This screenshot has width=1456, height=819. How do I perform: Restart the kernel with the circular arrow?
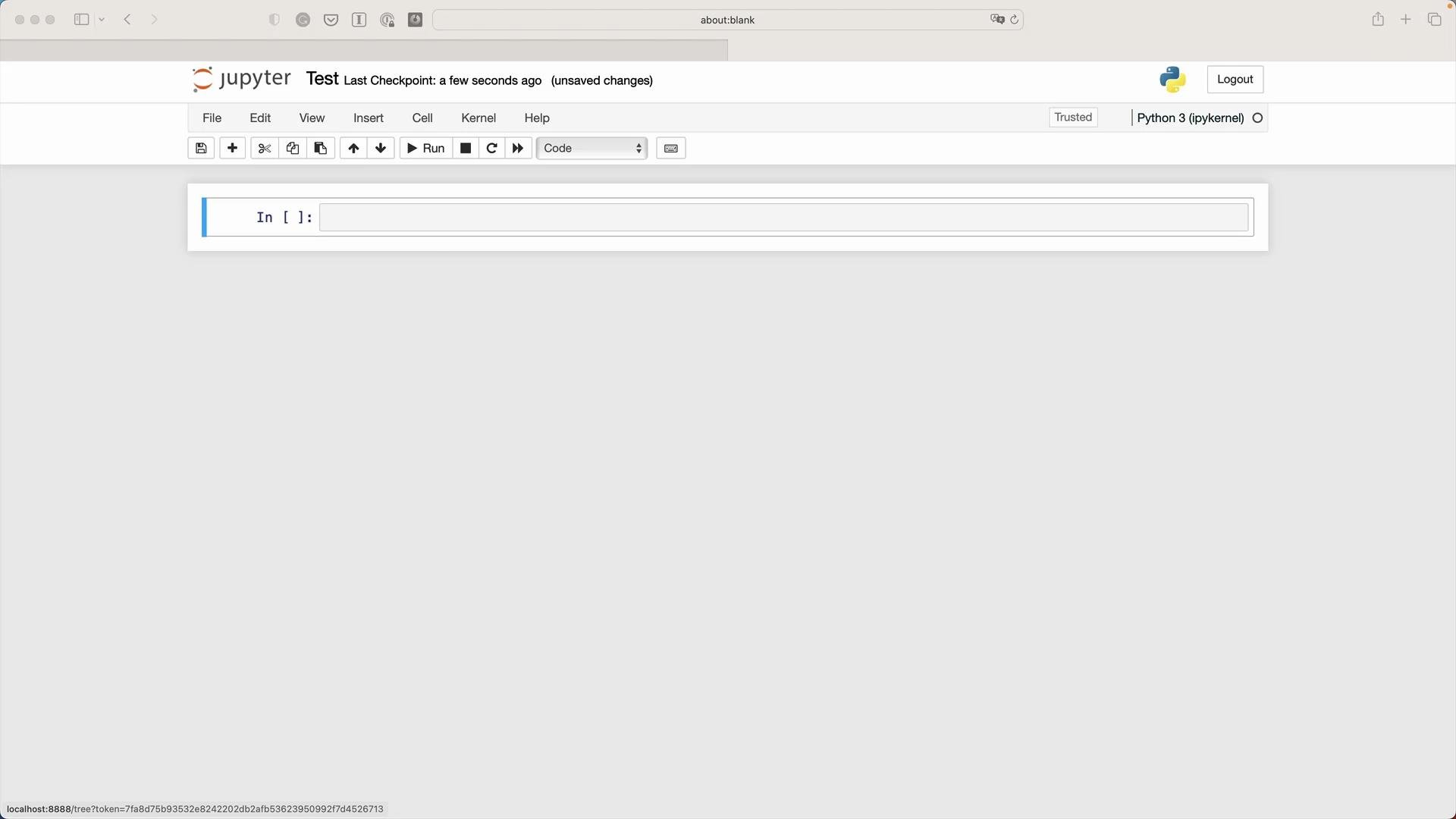click(x=491, y=148)
